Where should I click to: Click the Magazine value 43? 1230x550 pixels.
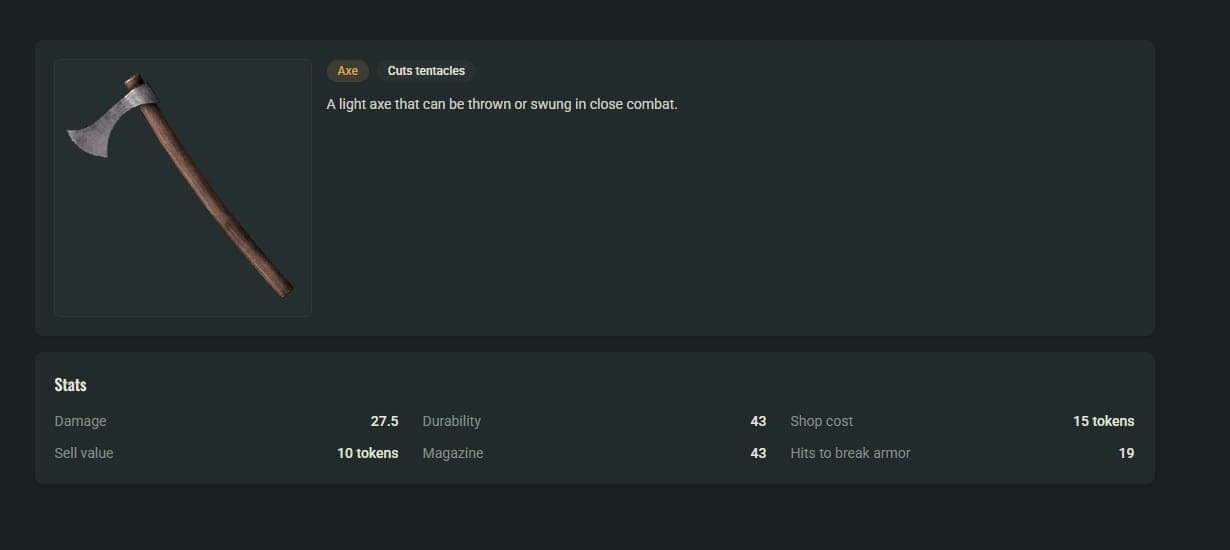(758, 453)
